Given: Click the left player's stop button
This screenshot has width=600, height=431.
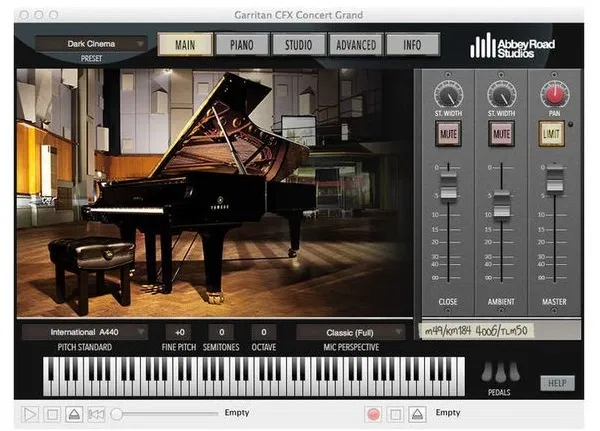Looking at the screenshot, I should (x=52, y=413).
